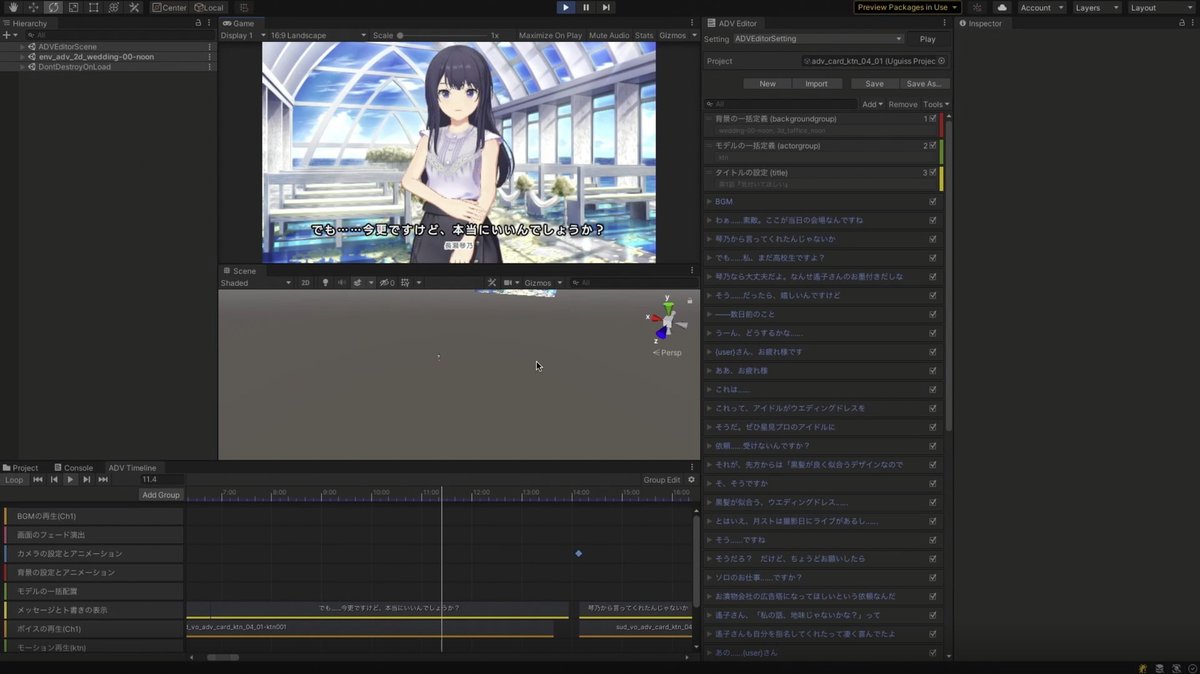Open Shaded draw mode dropdown
This screenshot has height=674, width=1200.
256,283
